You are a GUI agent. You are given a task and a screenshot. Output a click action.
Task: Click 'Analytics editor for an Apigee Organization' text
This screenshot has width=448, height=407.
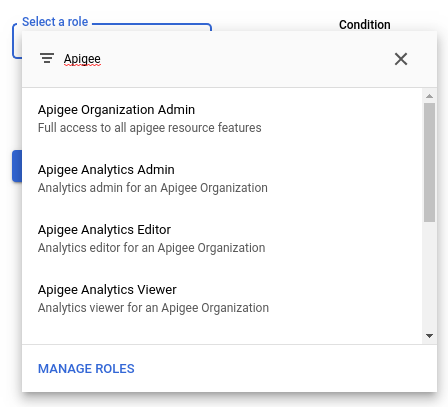tap(151, 248)
